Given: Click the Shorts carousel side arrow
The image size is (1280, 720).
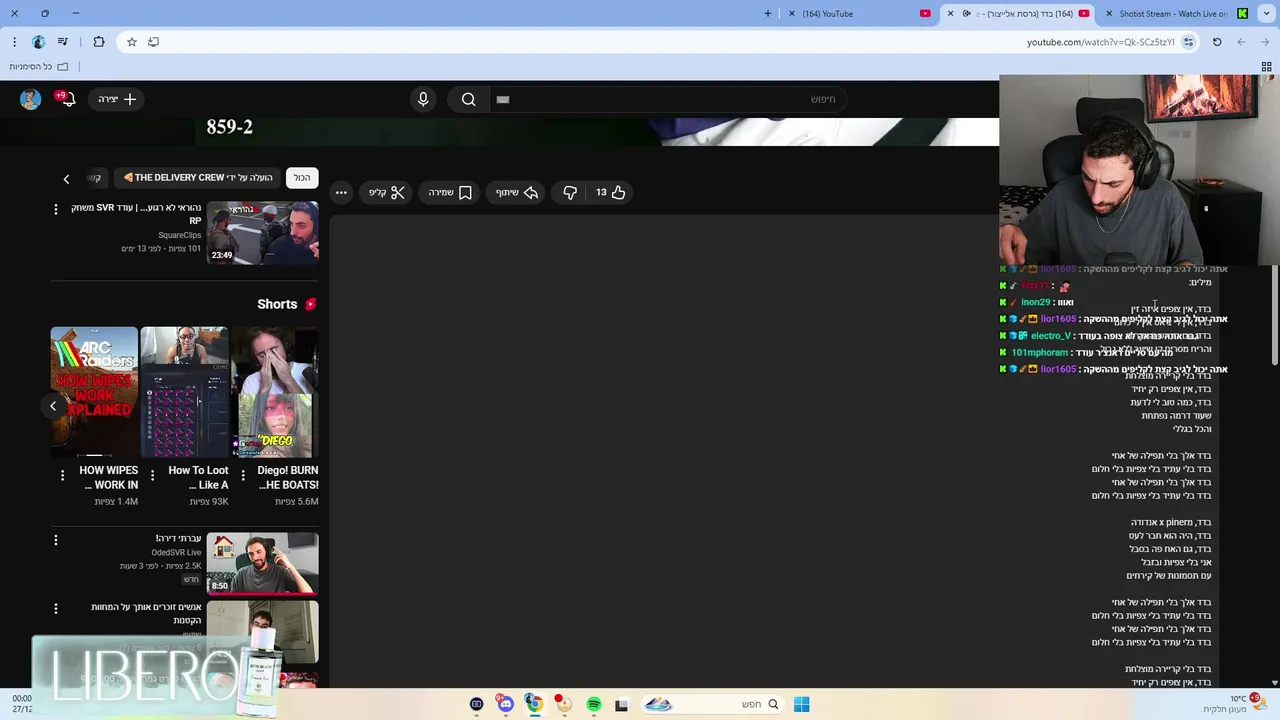Looking at the screenshot, I should 53,406.
